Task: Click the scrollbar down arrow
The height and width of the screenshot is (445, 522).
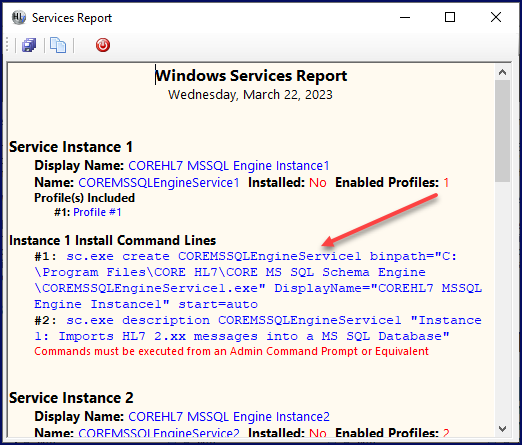Action: [503, 429]
